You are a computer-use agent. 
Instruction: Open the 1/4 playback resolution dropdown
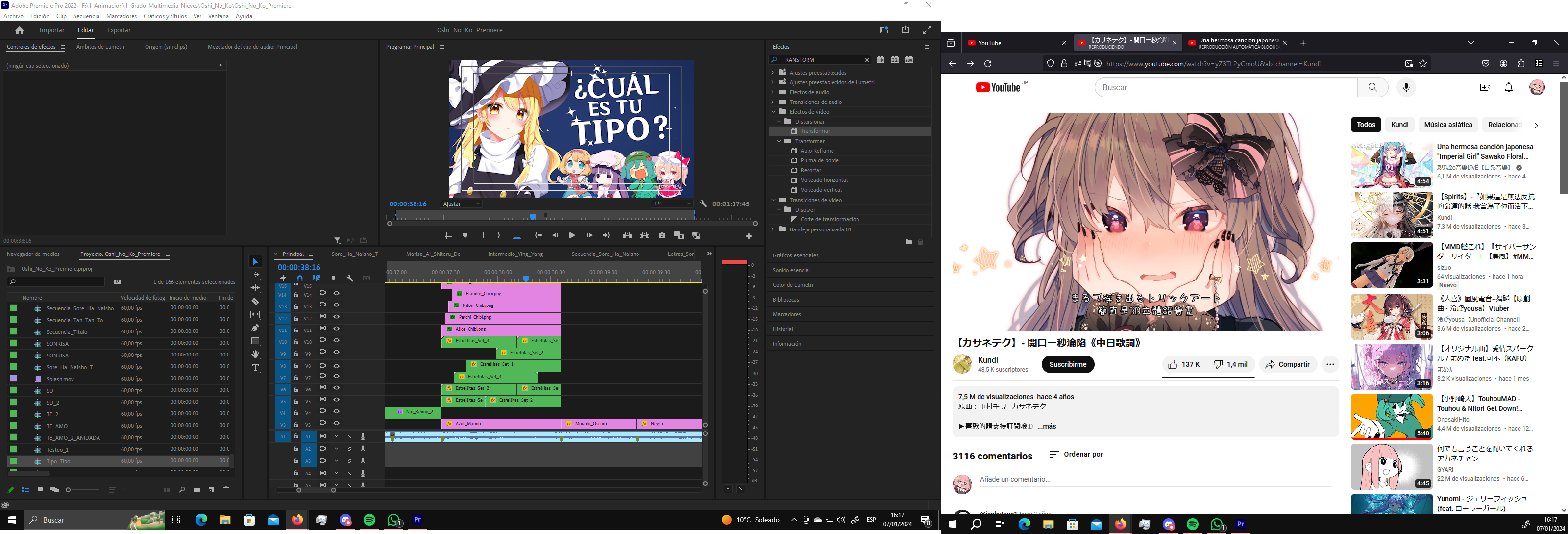point(672,204)
